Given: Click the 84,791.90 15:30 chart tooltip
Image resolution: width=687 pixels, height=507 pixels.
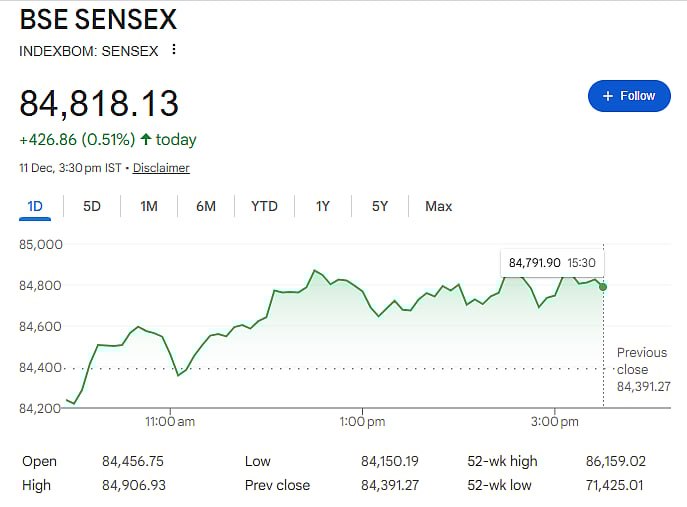Looking at the screenshot, I should [552, 263].
